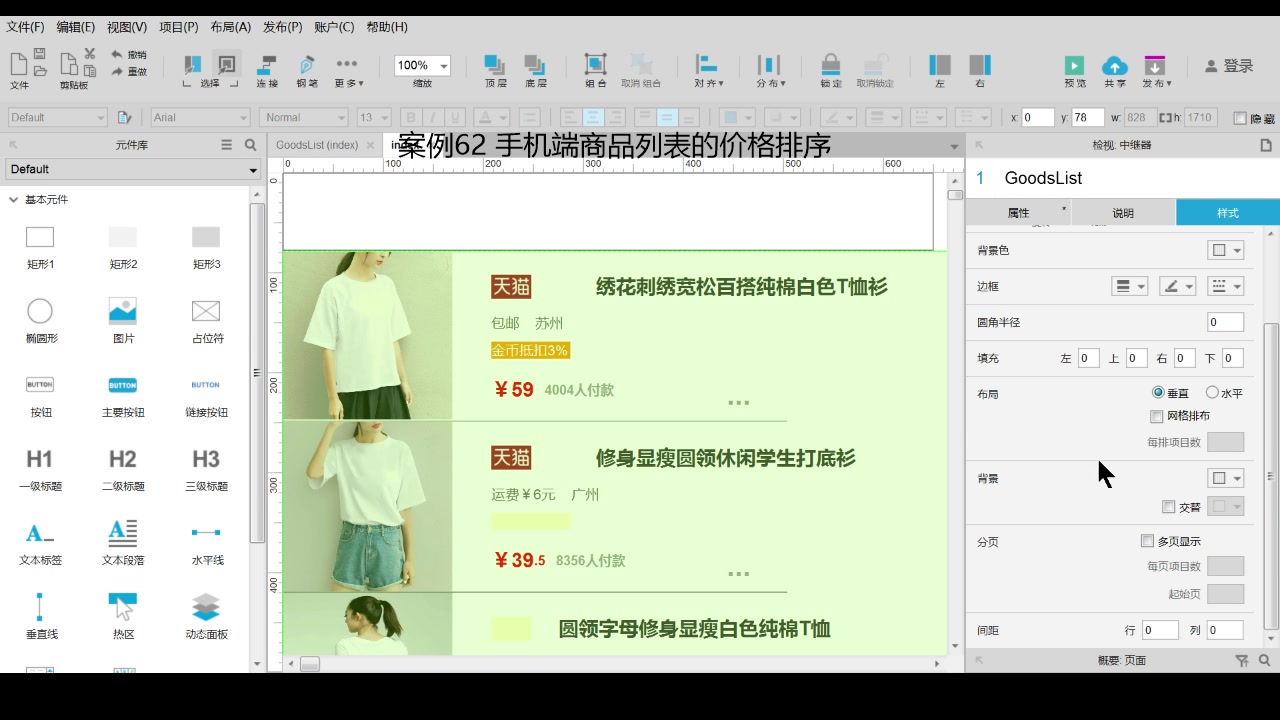Screen dimensions: 1280x720
Task: Select the 链接按钮 link button widget
Action: (206, 395)
